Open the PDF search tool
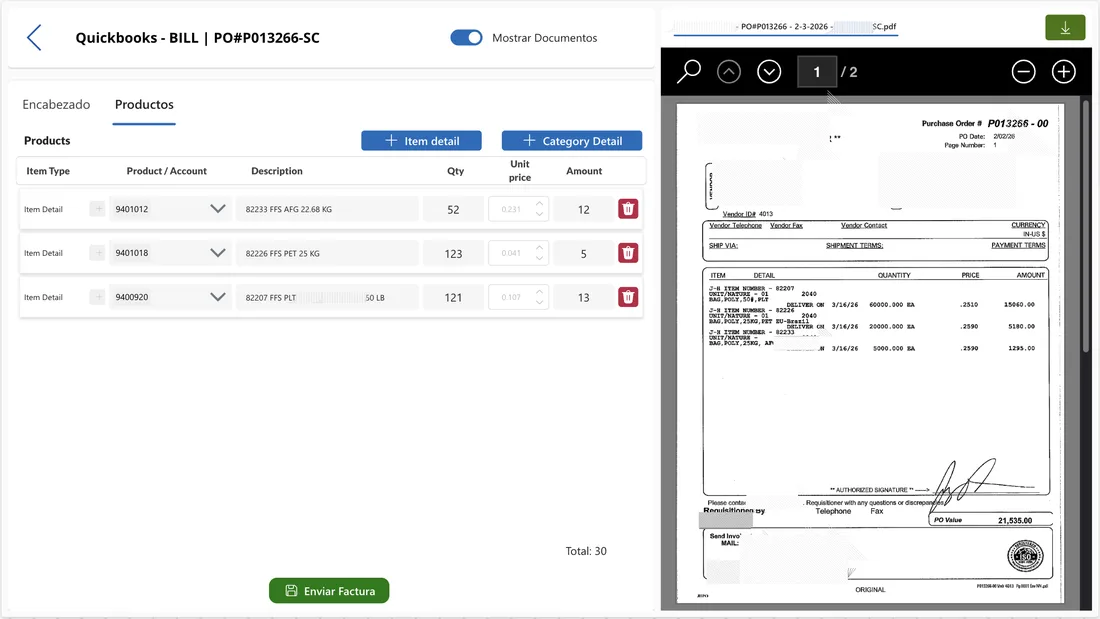 (x=688, y=71)
